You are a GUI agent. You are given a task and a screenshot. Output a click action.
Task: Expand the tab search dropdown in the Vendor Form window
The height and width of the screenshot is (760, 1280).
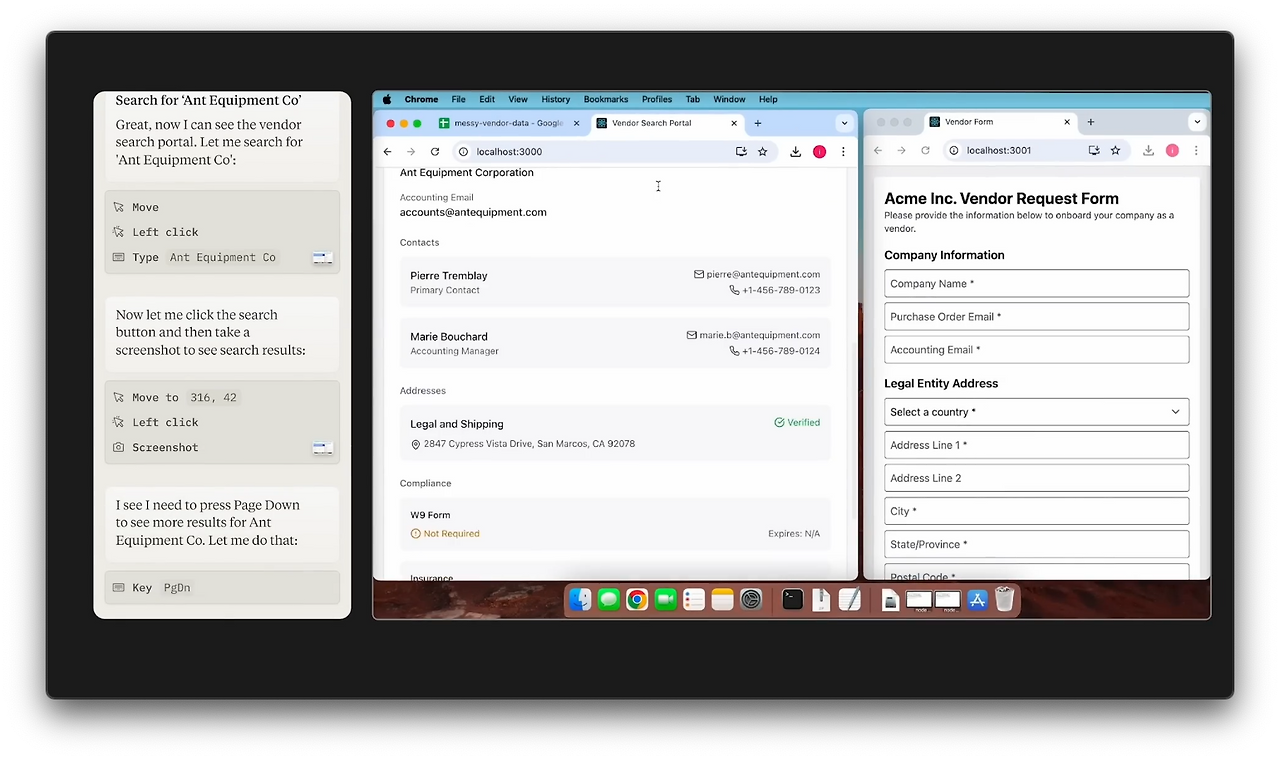point(1197,122)
